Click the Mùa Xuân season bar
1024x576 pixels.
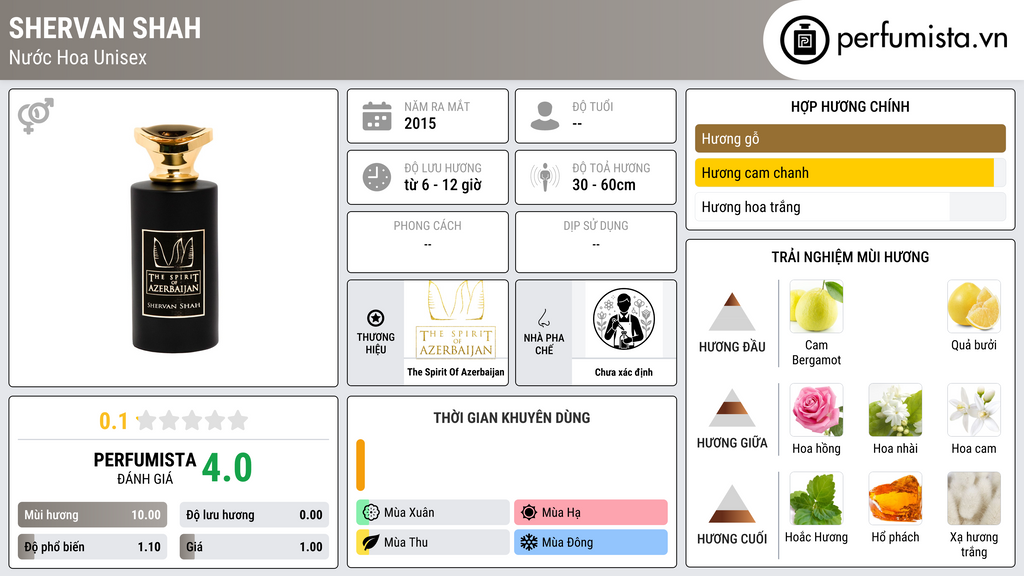(x=433, y=512)
